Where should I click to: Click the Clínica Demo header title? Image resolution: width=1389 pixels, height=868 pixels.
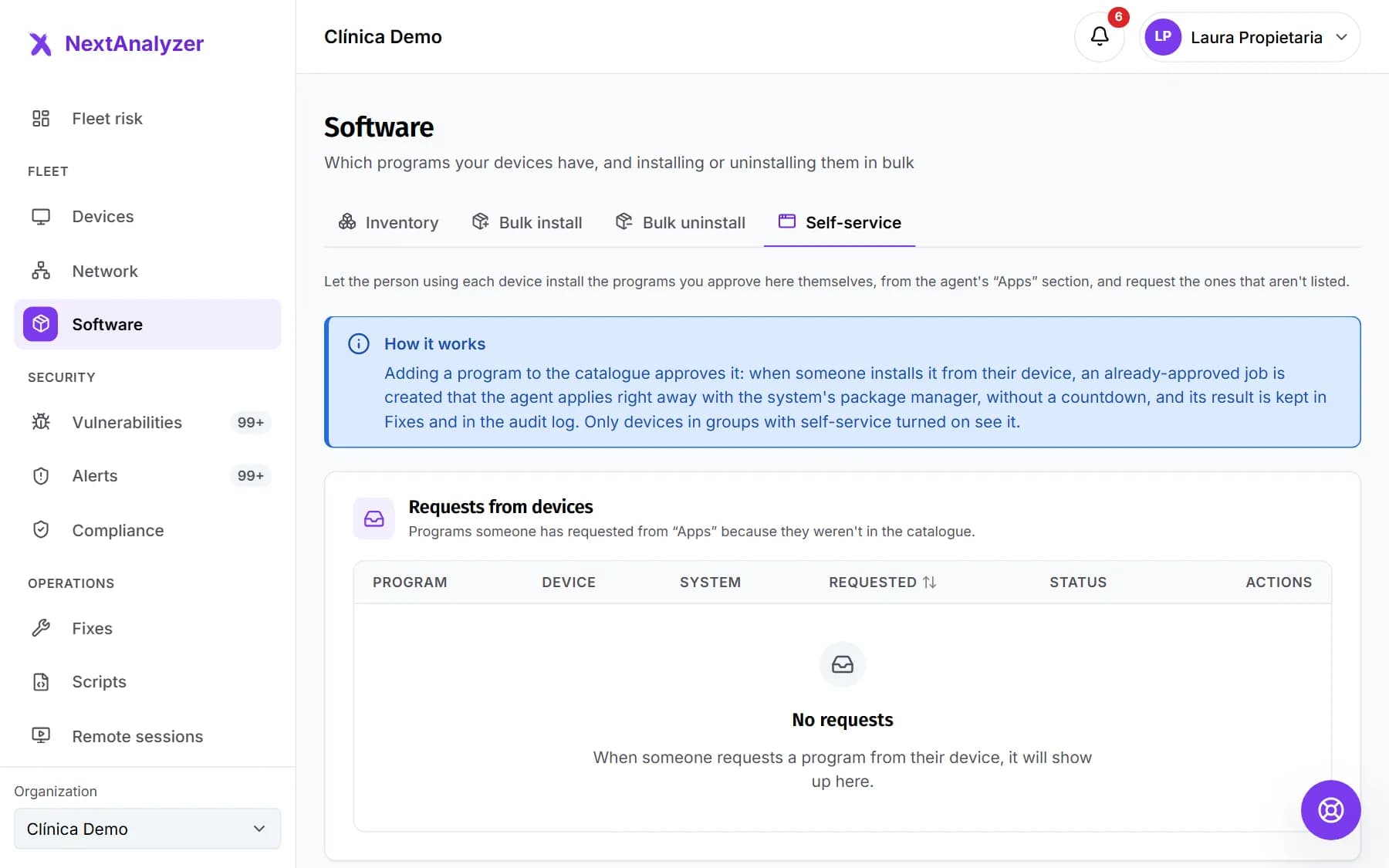383,37
